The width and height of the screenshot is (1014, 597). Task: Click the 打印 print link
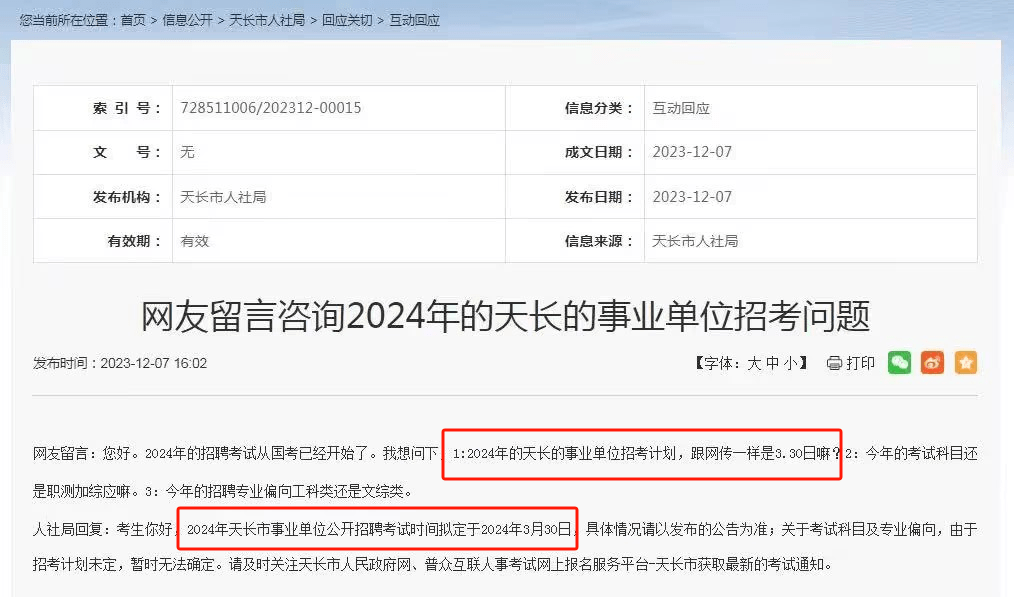click(x=860, y=363)
